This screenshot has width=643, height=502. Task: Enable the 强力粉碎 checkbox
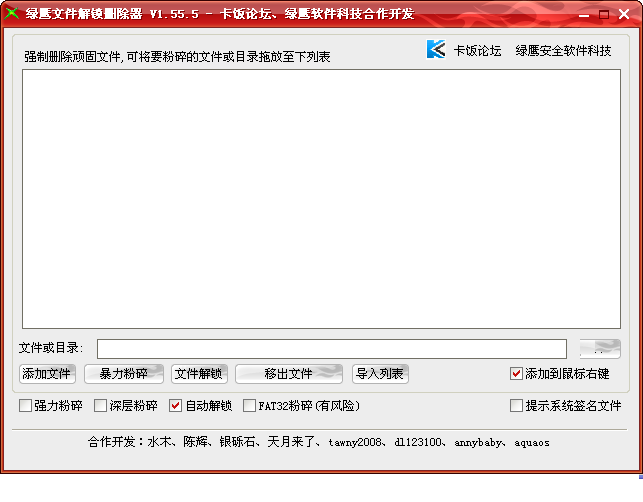click(x=26, y=406)
